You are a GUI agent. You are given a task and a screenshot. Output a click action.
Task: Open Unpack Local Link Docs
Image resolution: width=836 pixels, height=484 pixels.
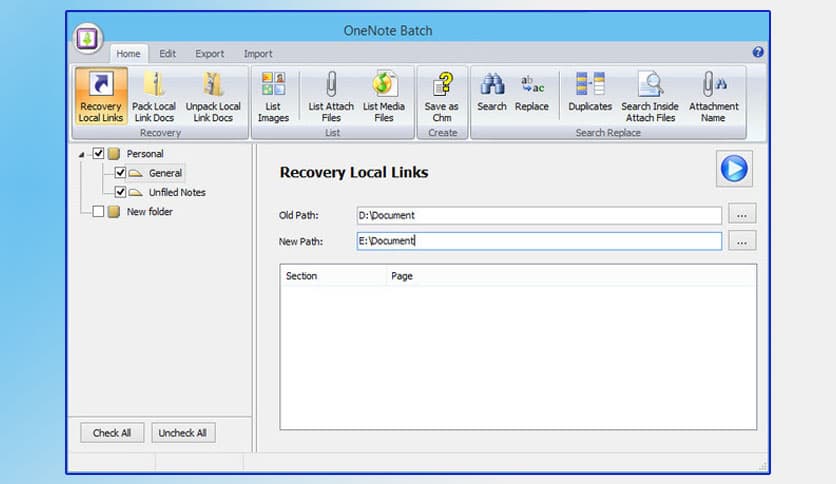pyautogui.click(x=213, y=96)
